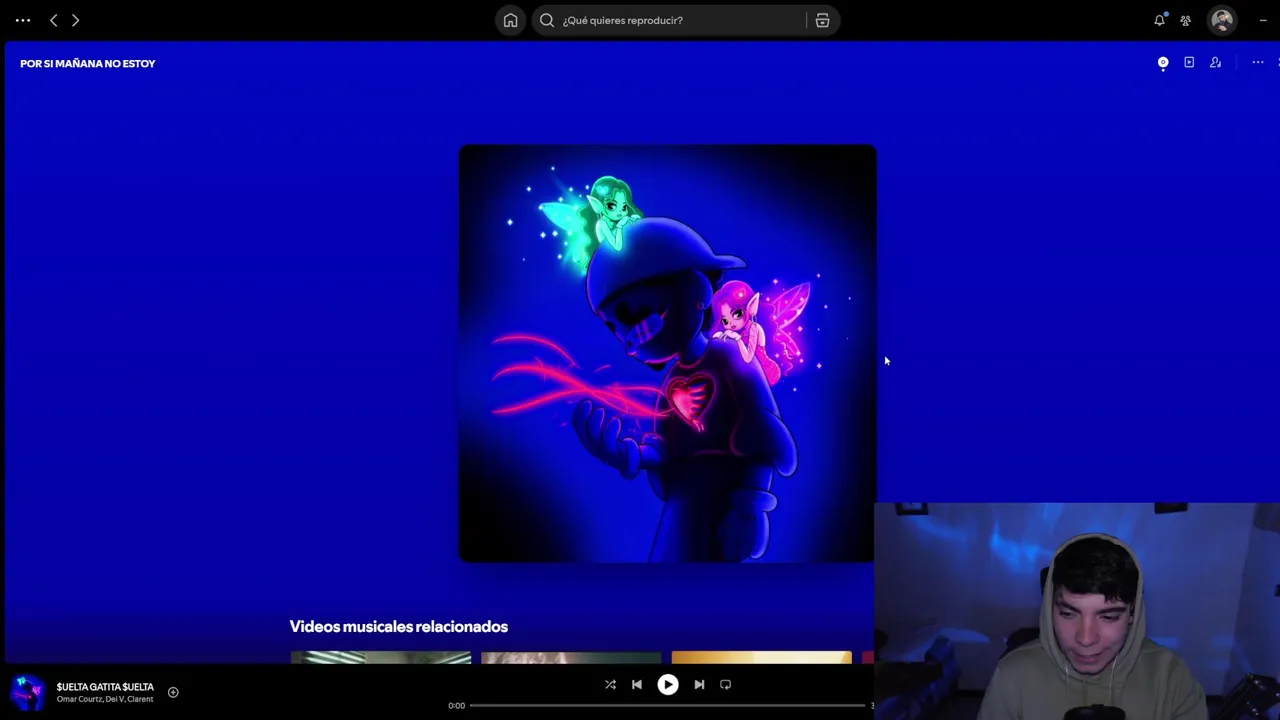Image resolution: width=1280 pixels, height=720 pixels.
Task: Skip to the previous track
Action: tap(637, 685)
